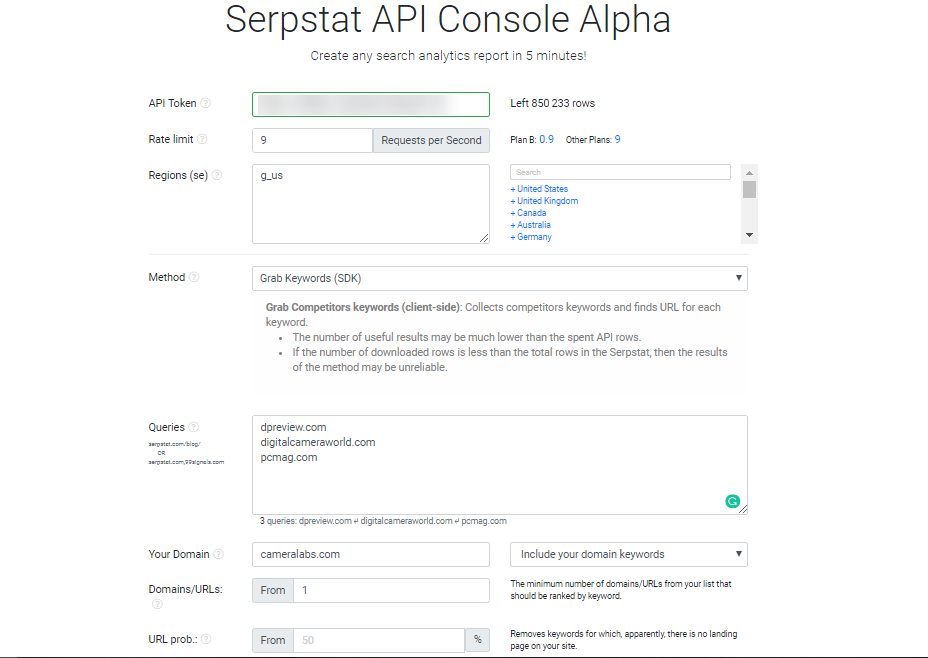Add United Kingdom region

tap(544, 201)
